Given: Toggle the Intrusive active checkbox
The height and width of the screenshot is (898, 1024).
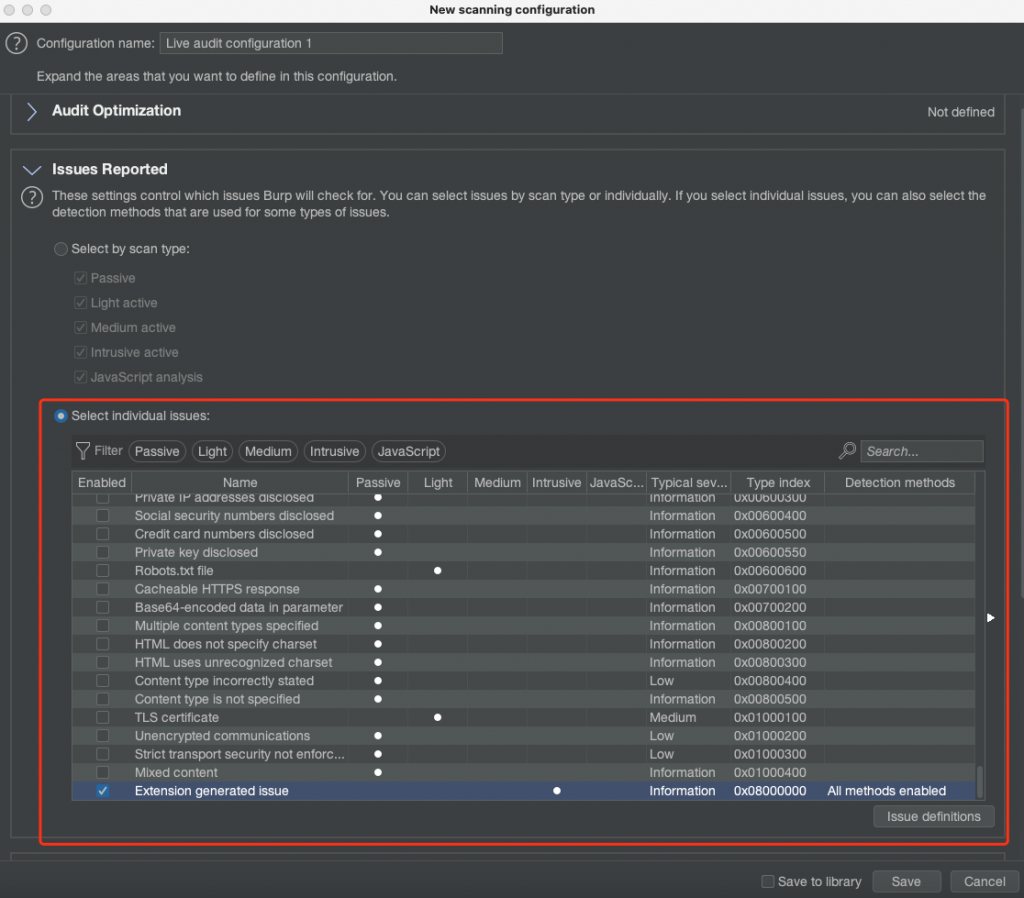Looking at the screenshot, I should (80, 353).
